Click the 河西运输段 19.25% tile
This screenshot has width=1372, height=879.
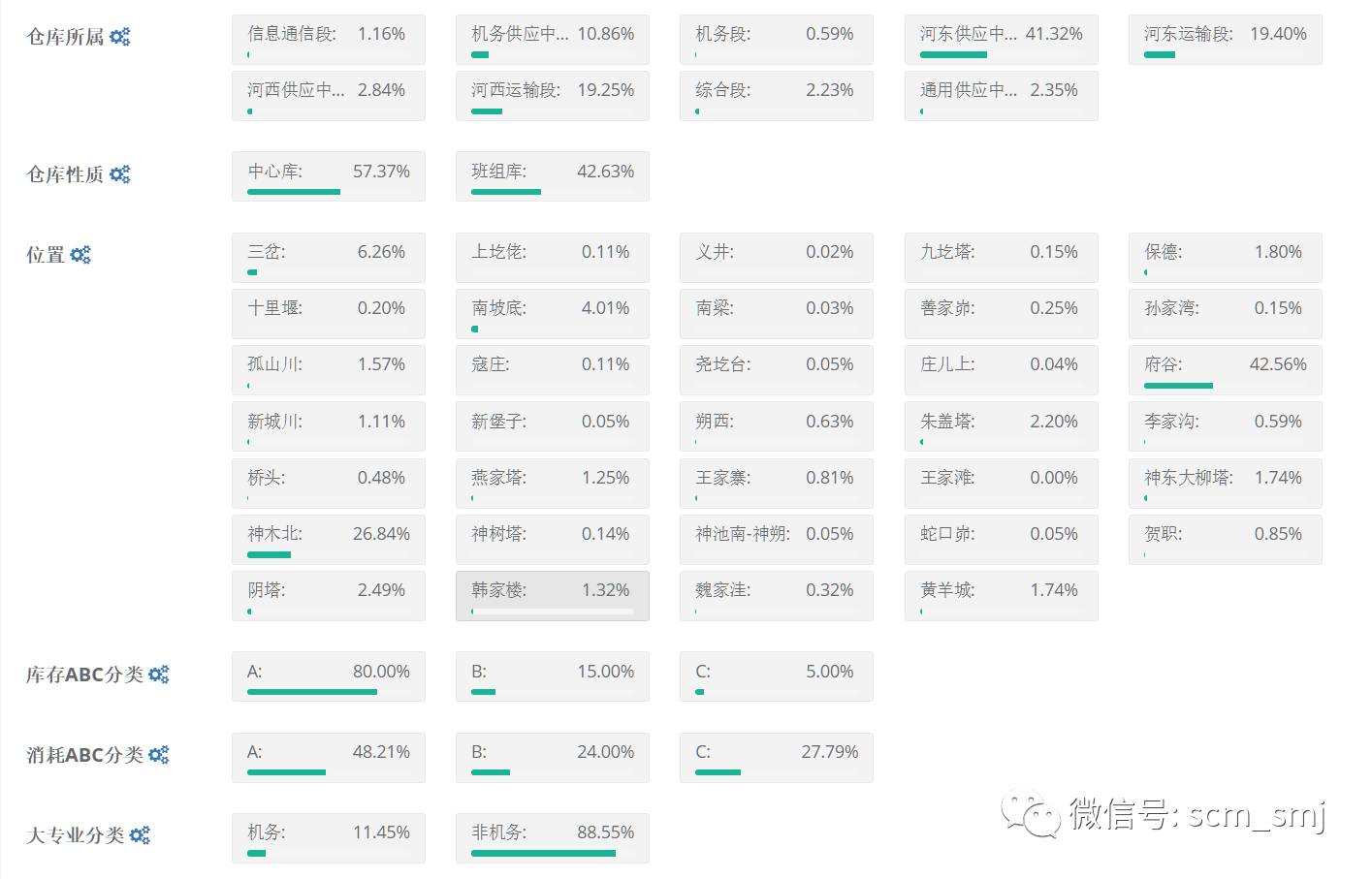pyautogui.click(x=552, y=96)
